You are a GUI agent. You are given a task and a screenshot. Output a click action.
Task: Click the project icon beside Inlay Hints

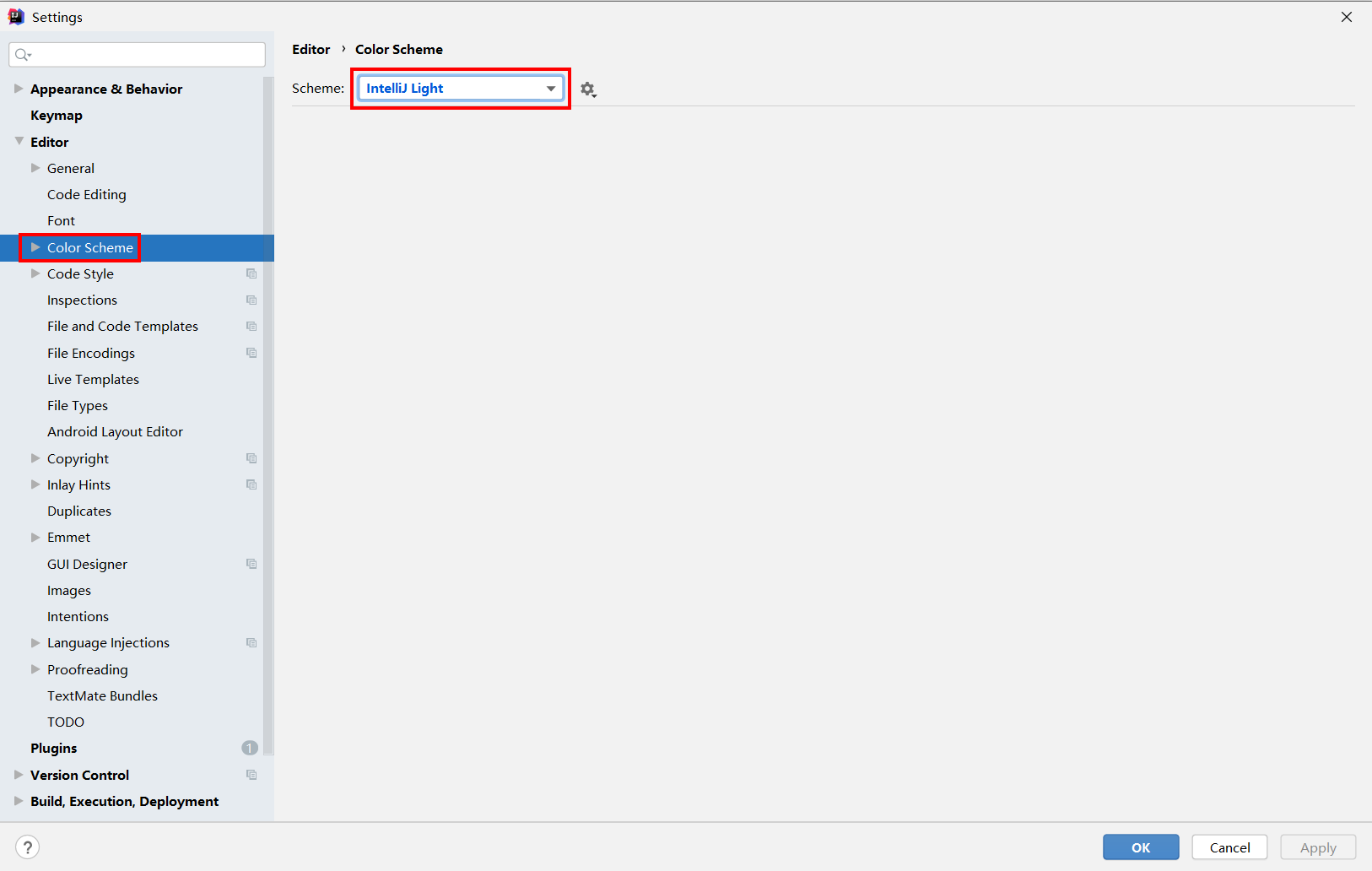click(x=251, y=484)
